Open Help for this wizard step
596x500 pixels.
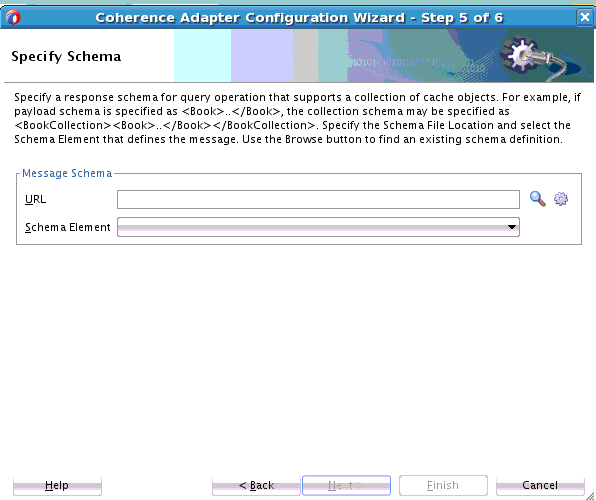point(57,485)
